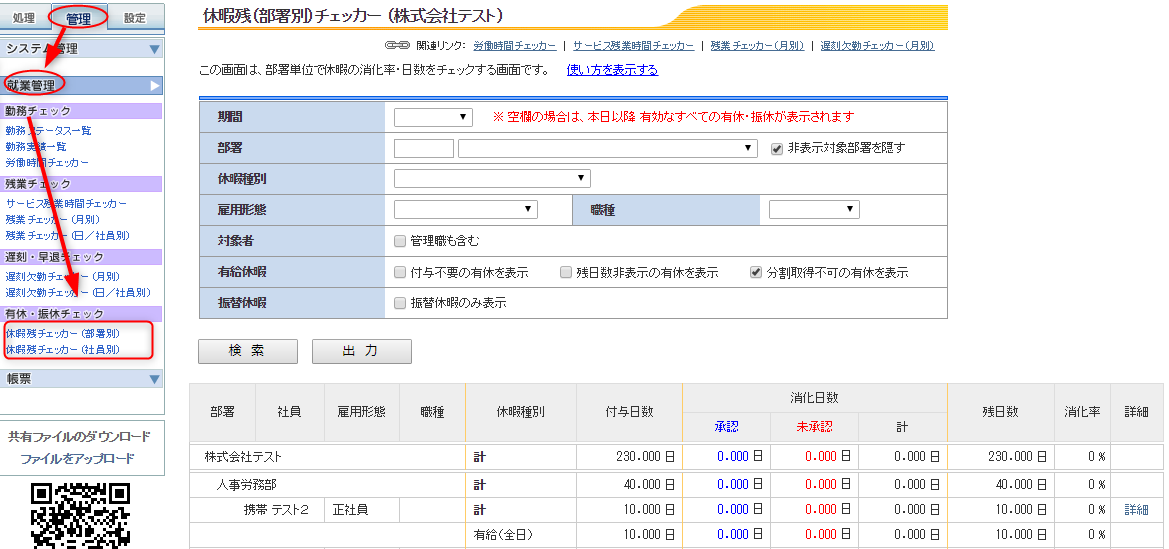The image size is (1169, 549).
Task: Click the 付与日数 column header
Action: (629, 412)
